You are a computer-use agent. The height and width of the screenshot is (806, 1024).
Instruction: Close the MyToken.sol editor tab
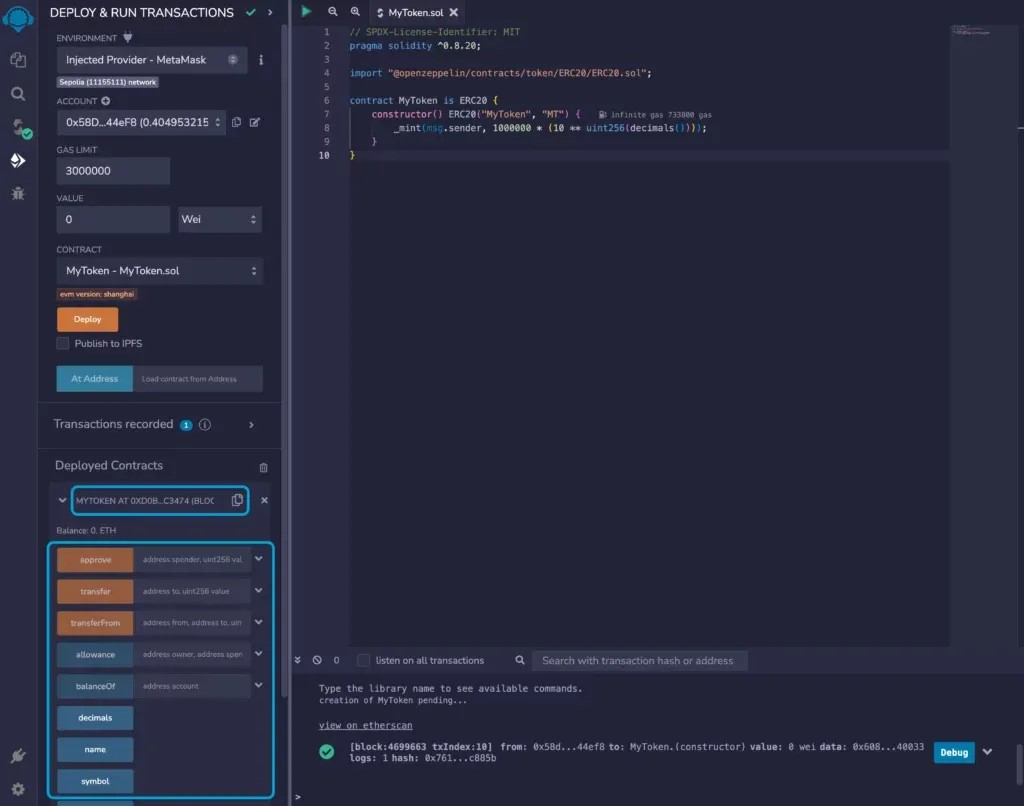(x=454, y=12)
